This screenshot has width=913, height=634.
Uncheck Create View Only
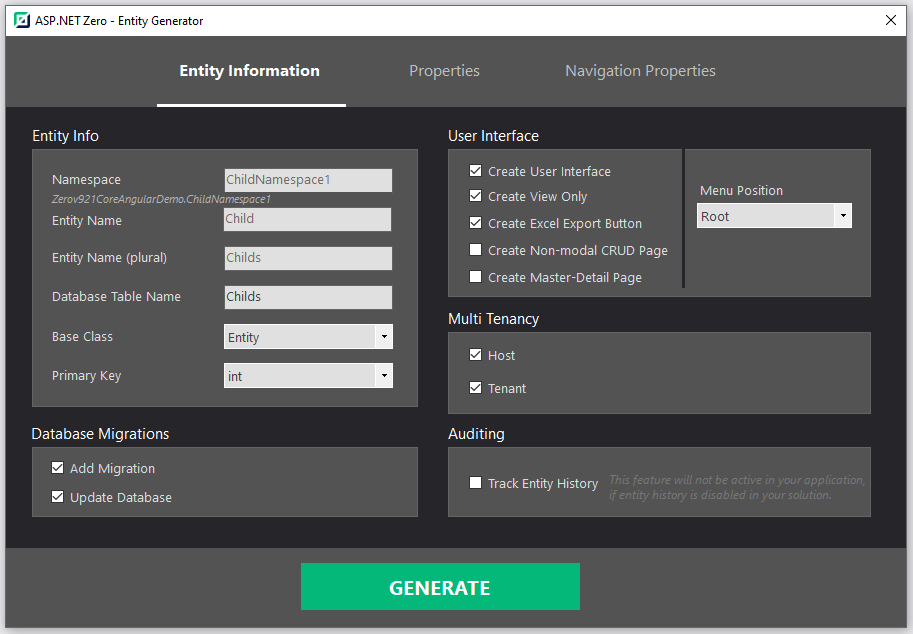coord(475,196)
